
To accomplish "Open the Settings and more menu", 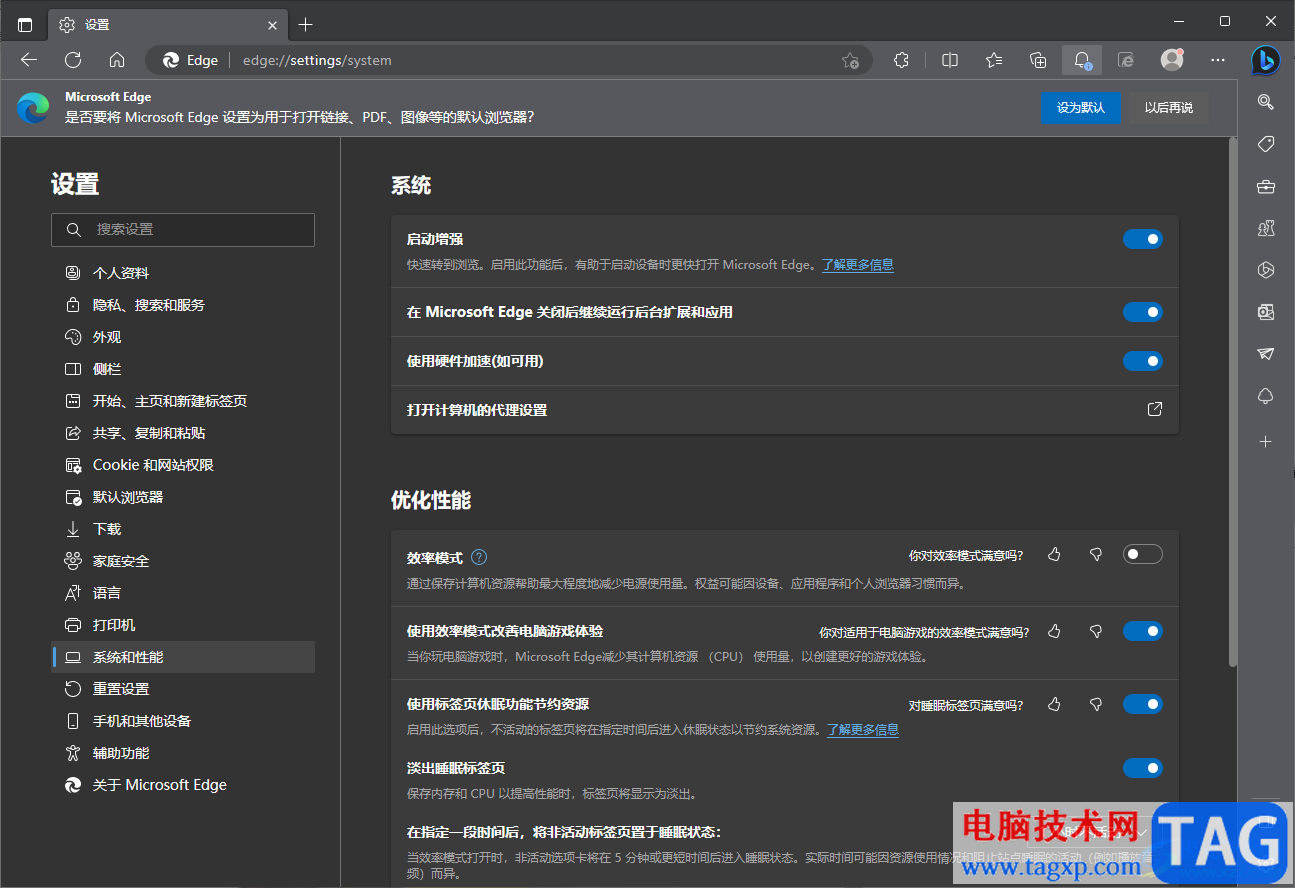I will pyautogui.click(x=1218, y=60).
